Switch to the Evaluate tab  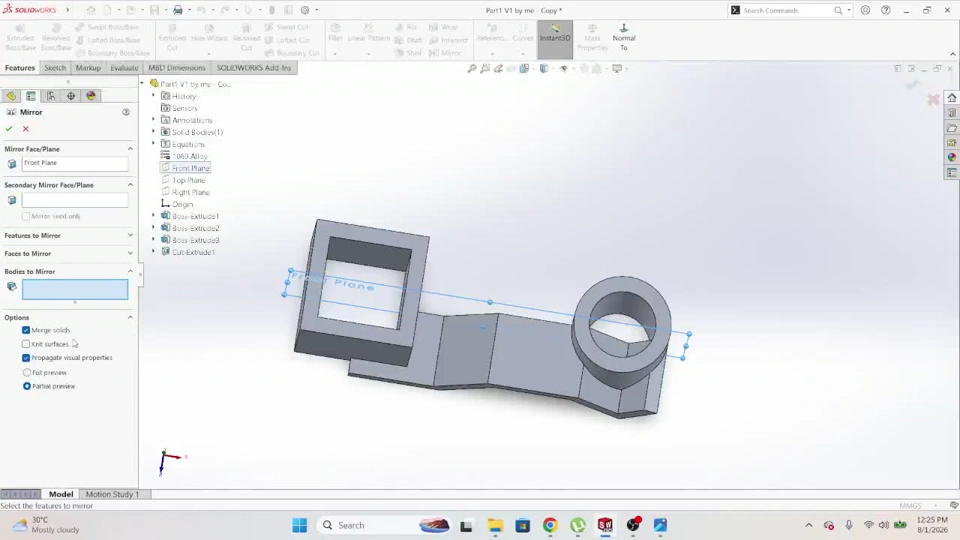(124, 68)
